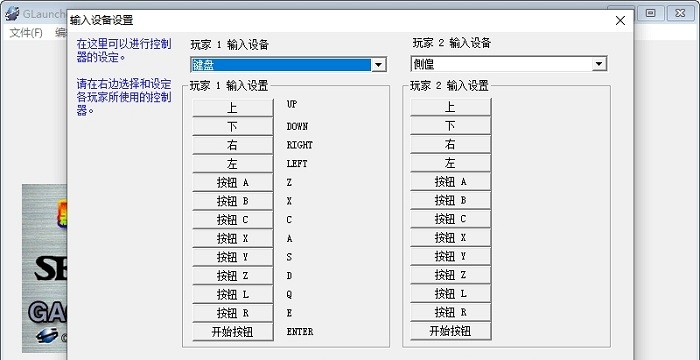Screen dimensions: 700x360
Task: Expand the 玩家 2 输入设备 dropdown arrow
Action: (599, 65)
